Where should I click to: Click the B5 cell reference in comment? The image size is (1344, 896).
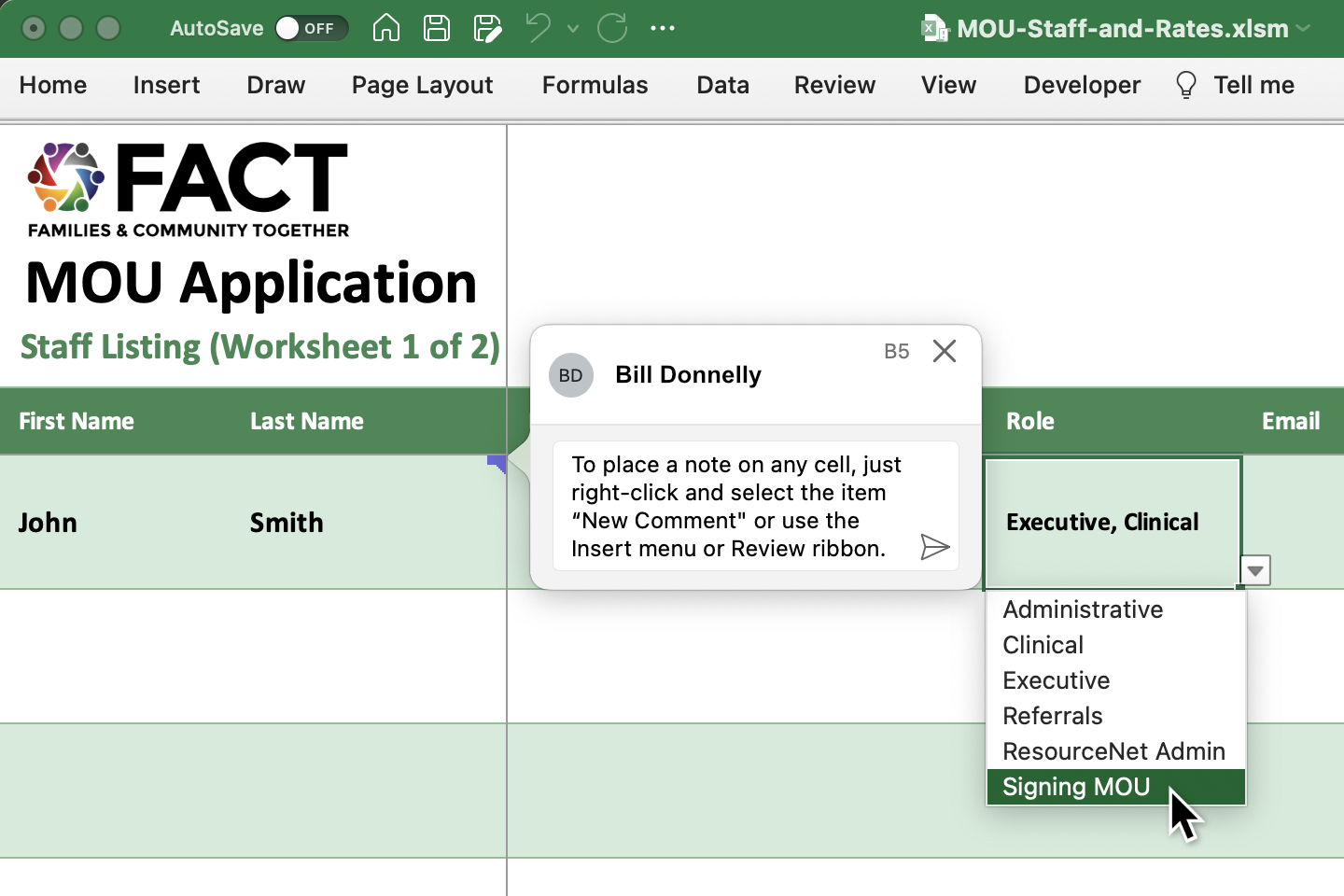[x=897, y=351]
